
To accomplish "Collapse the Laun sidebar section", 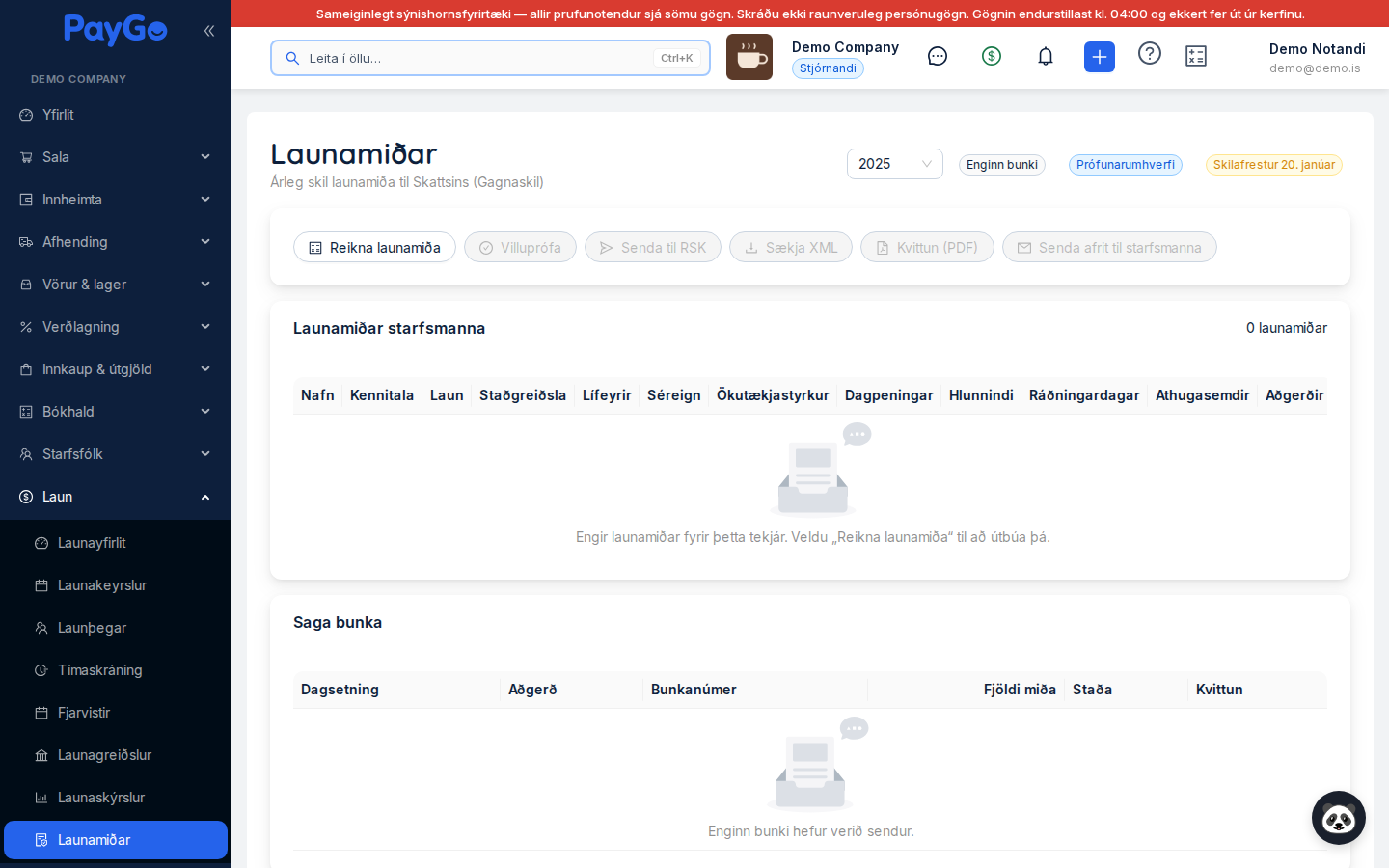I will tap(116, 497).
